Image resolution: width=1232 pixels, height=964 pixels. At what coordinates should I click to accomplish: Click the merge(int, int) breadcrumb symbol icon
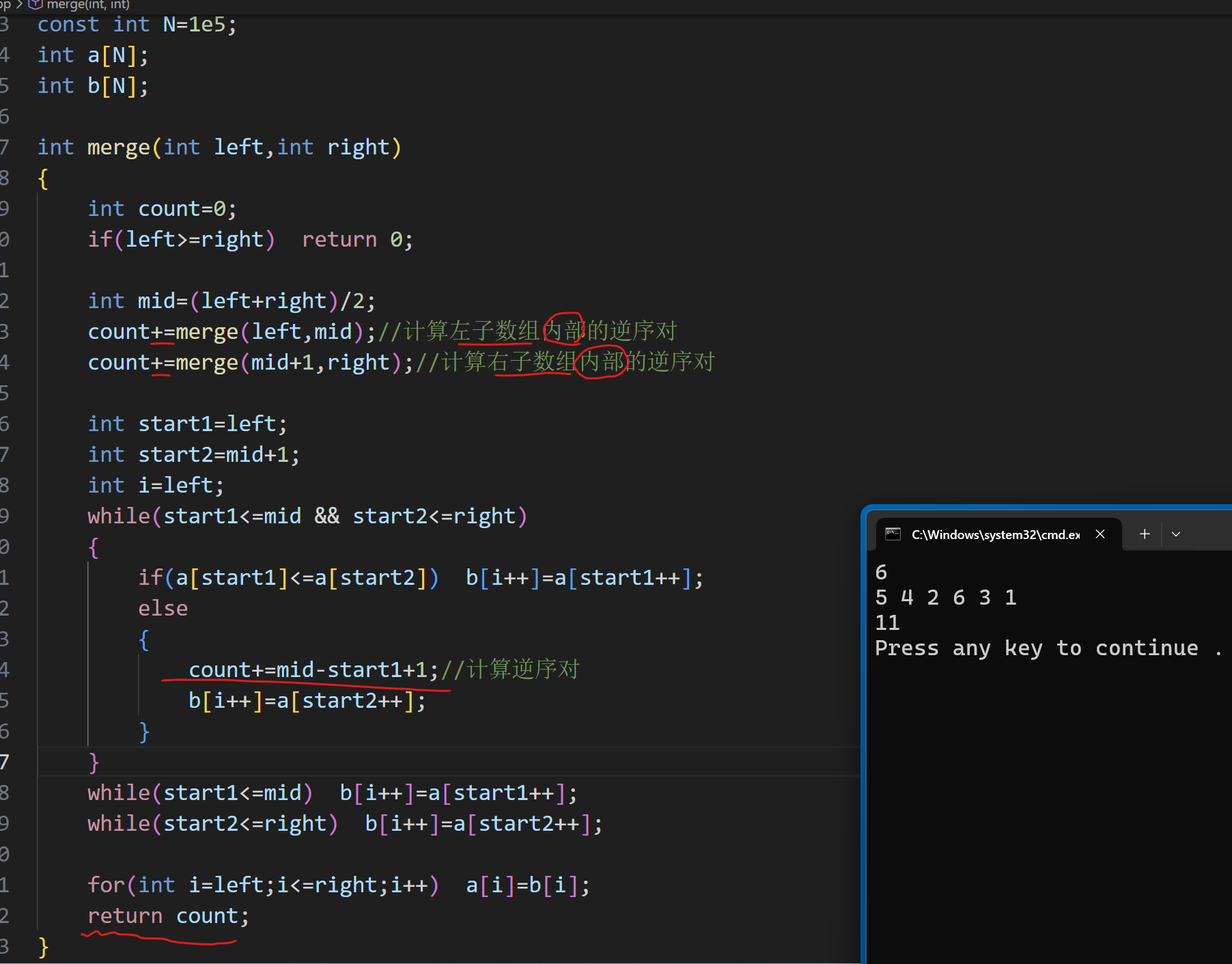(x=36, y=5)
